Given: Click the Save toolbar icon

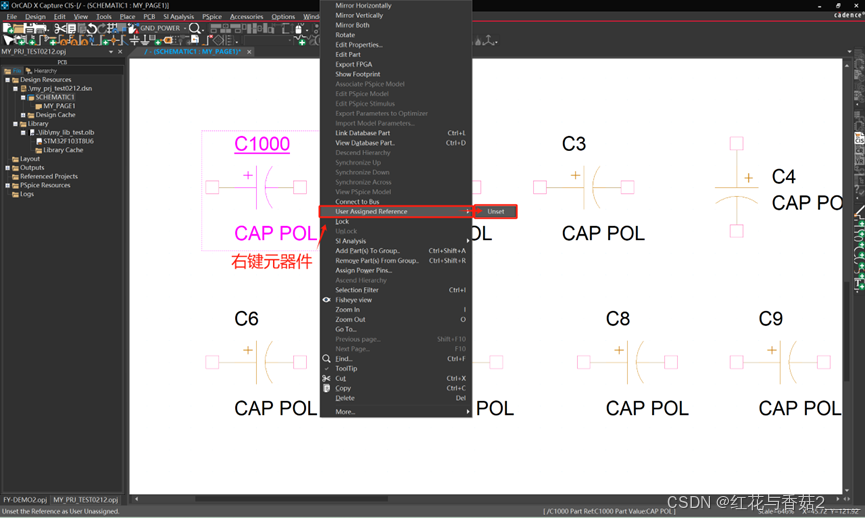Looking at the screenshot, I should [x=30, y=28].
